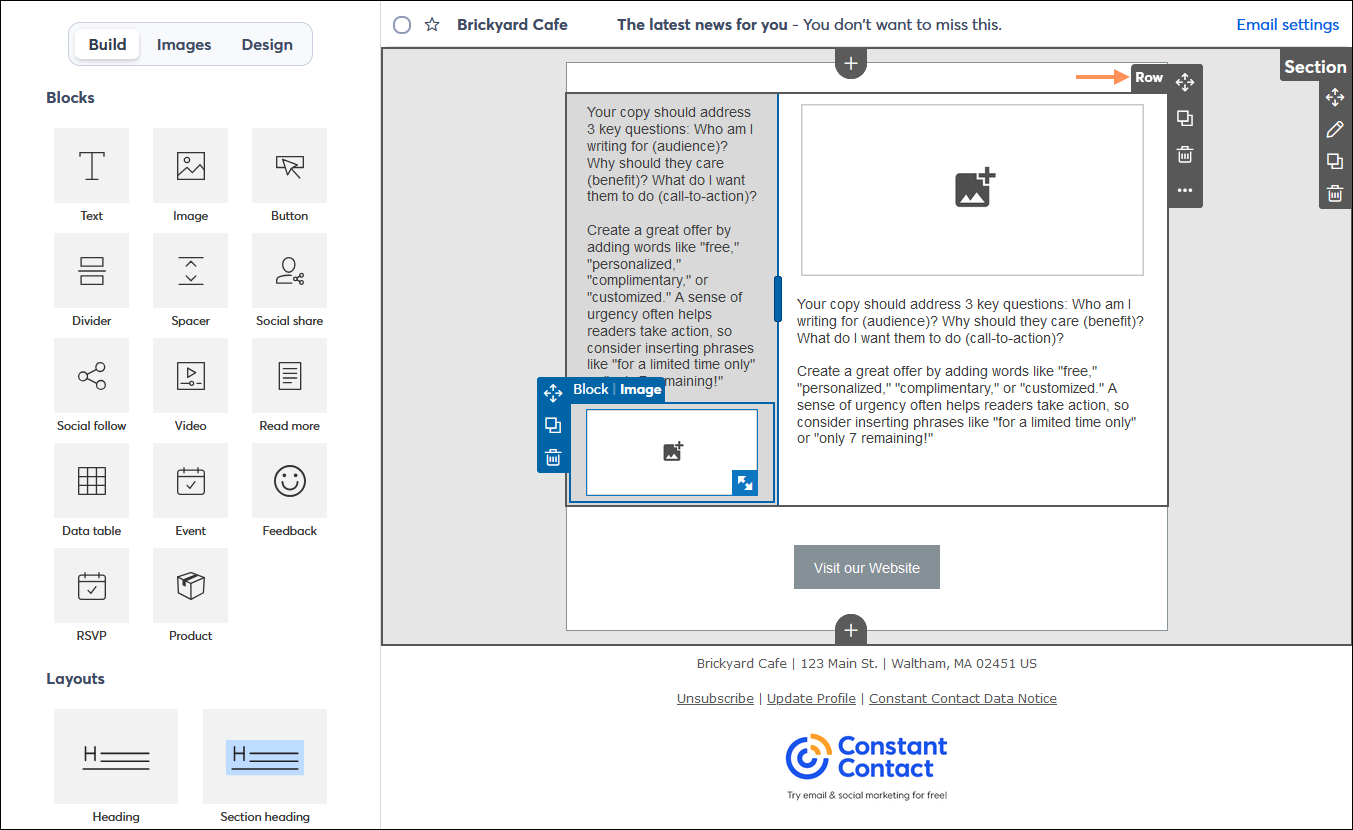Delete the Row with trash icon

(1185, 154)
